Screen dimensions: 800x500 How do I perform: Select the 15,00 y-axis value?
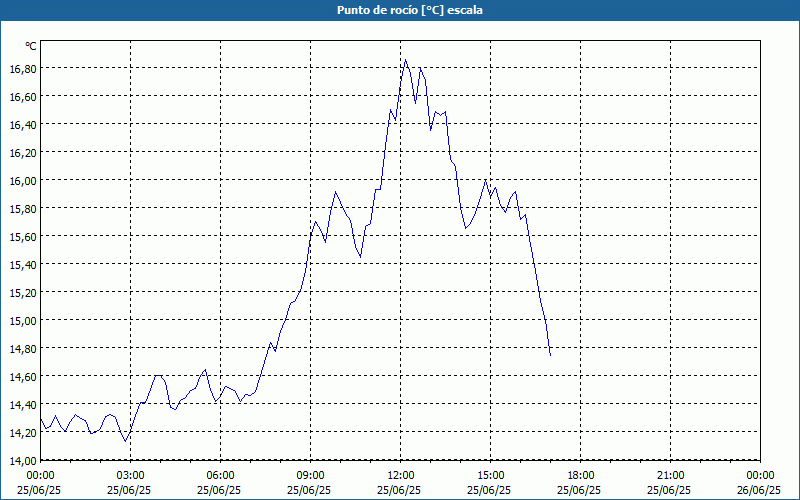click(23, 321)
